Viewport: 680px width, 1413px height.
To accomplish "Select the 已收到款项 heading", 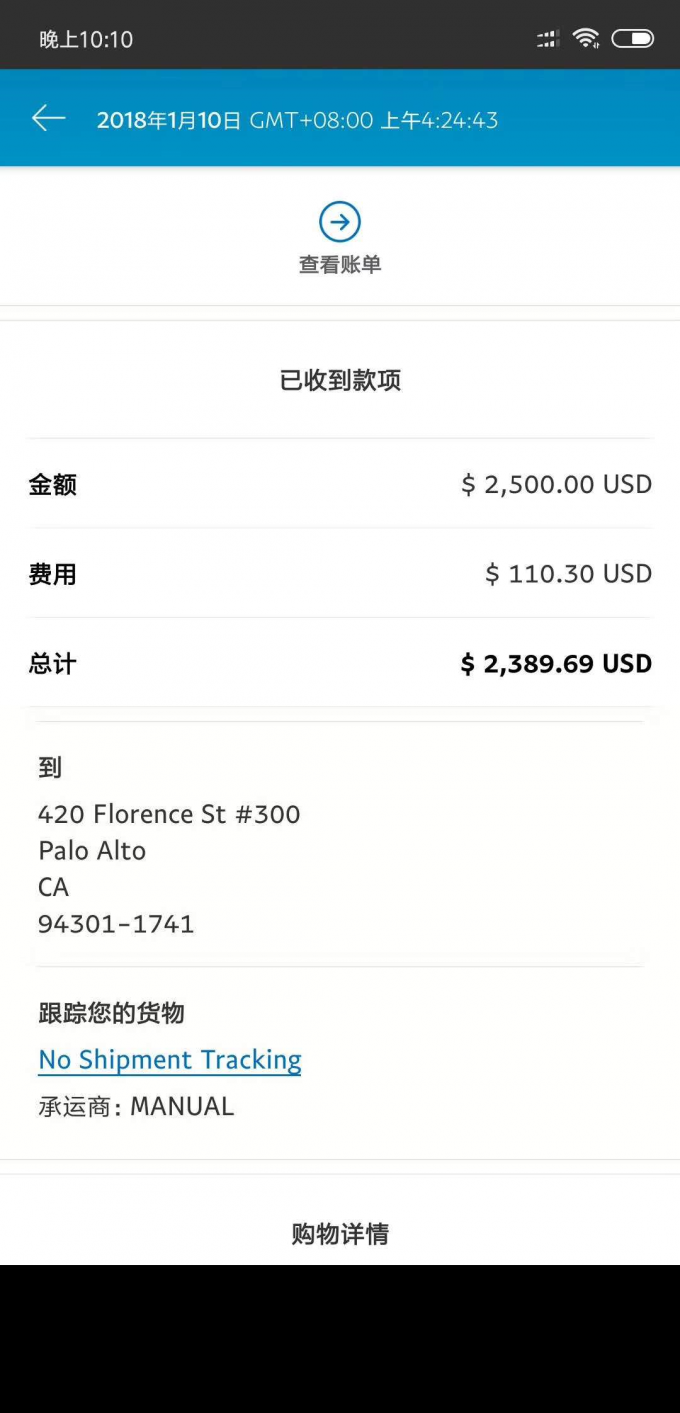I will (x=340, y=380).
